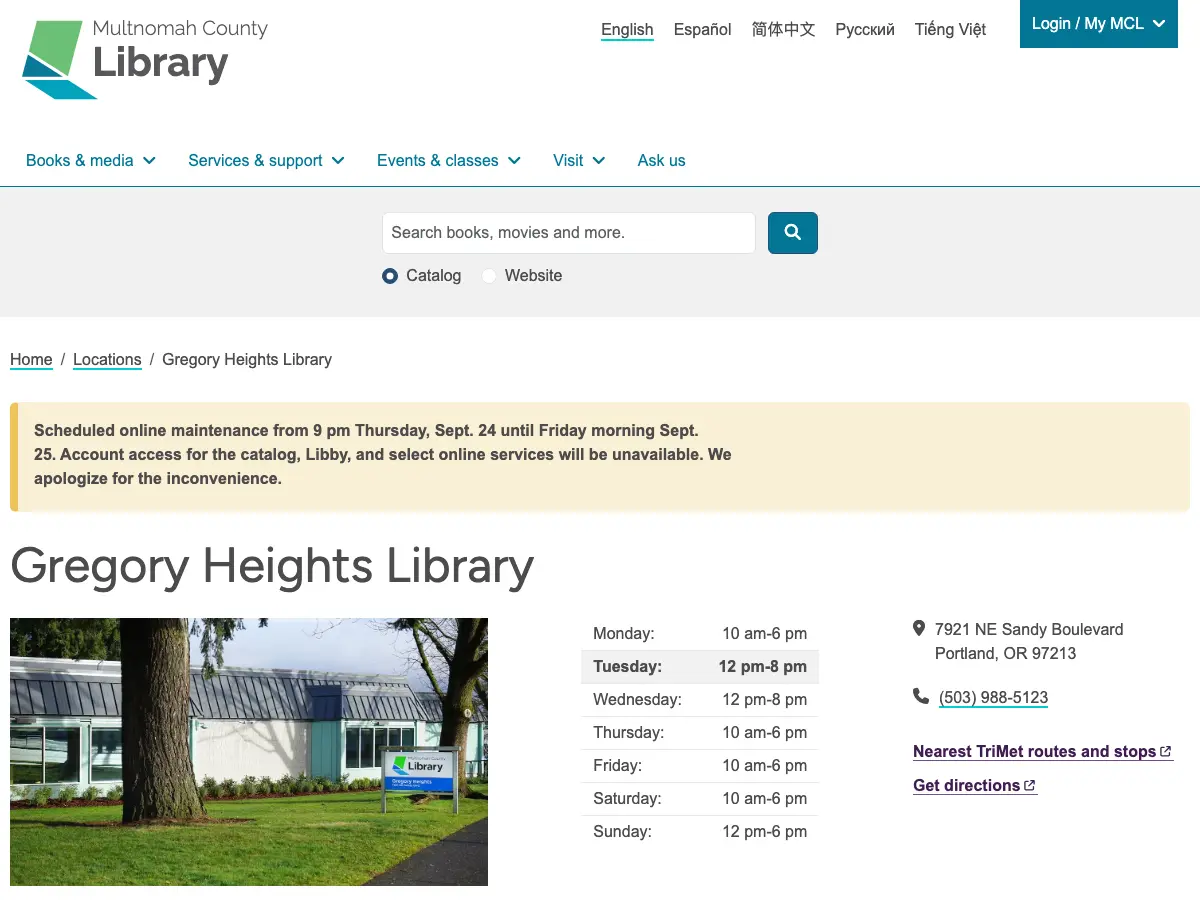Click the 7921 NE Sandy Boulevard address
The image size is (1200, 900).
1029,642
